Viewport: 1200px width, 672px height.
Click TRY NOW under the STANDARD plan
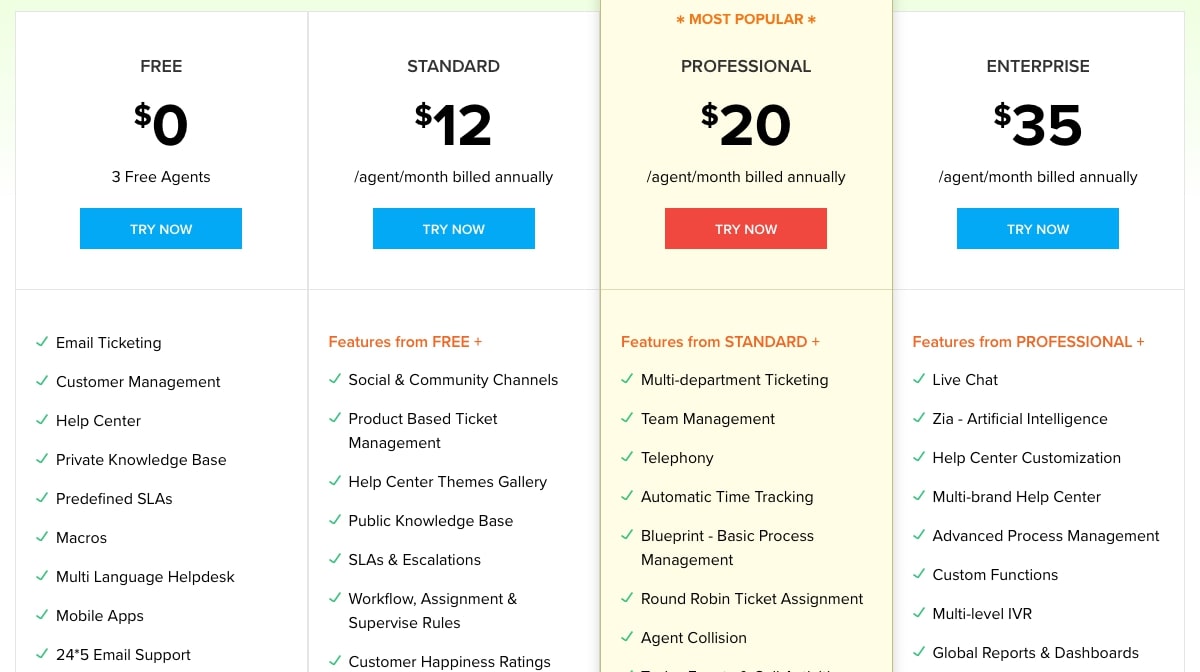click(x=453, y=228)
